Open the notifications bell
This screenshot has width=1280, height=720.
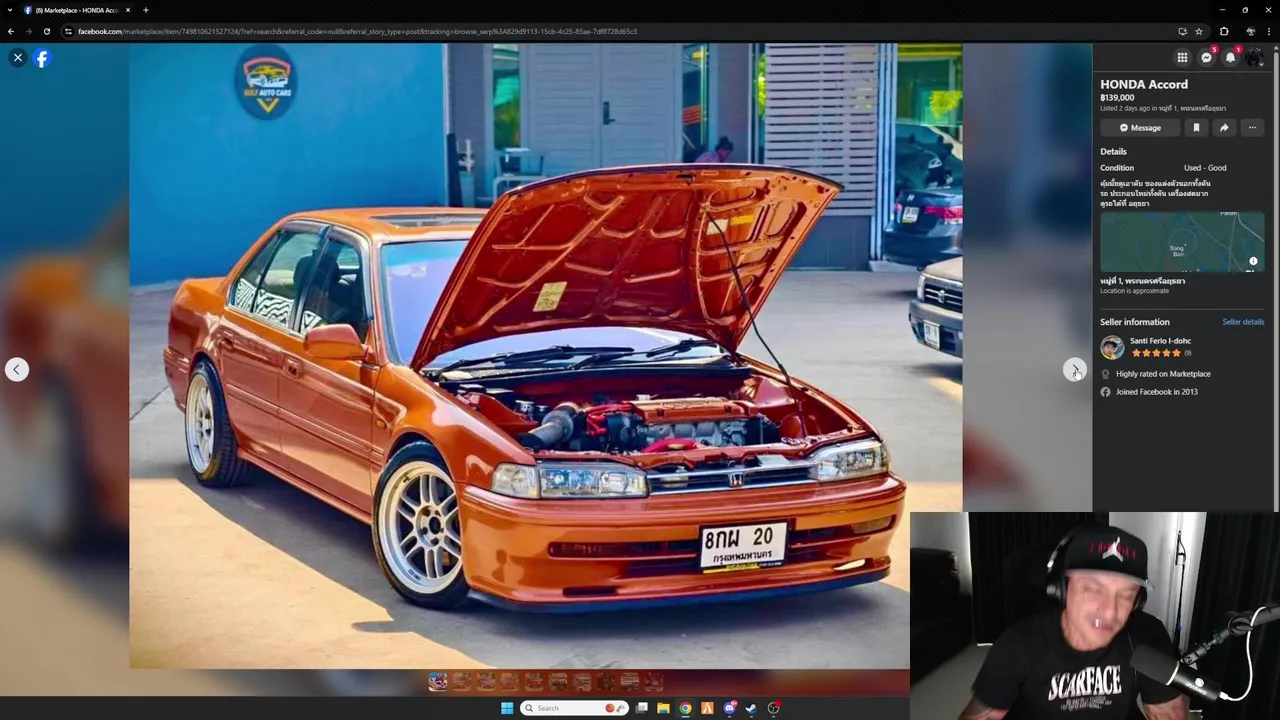[1231, 58]
